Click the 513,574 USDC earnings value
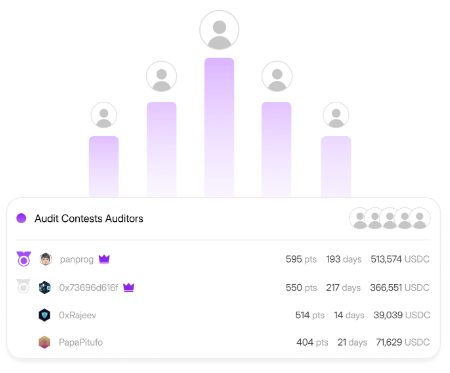Image resolution: width=450 pixels, height=373 pixels. 400,259
